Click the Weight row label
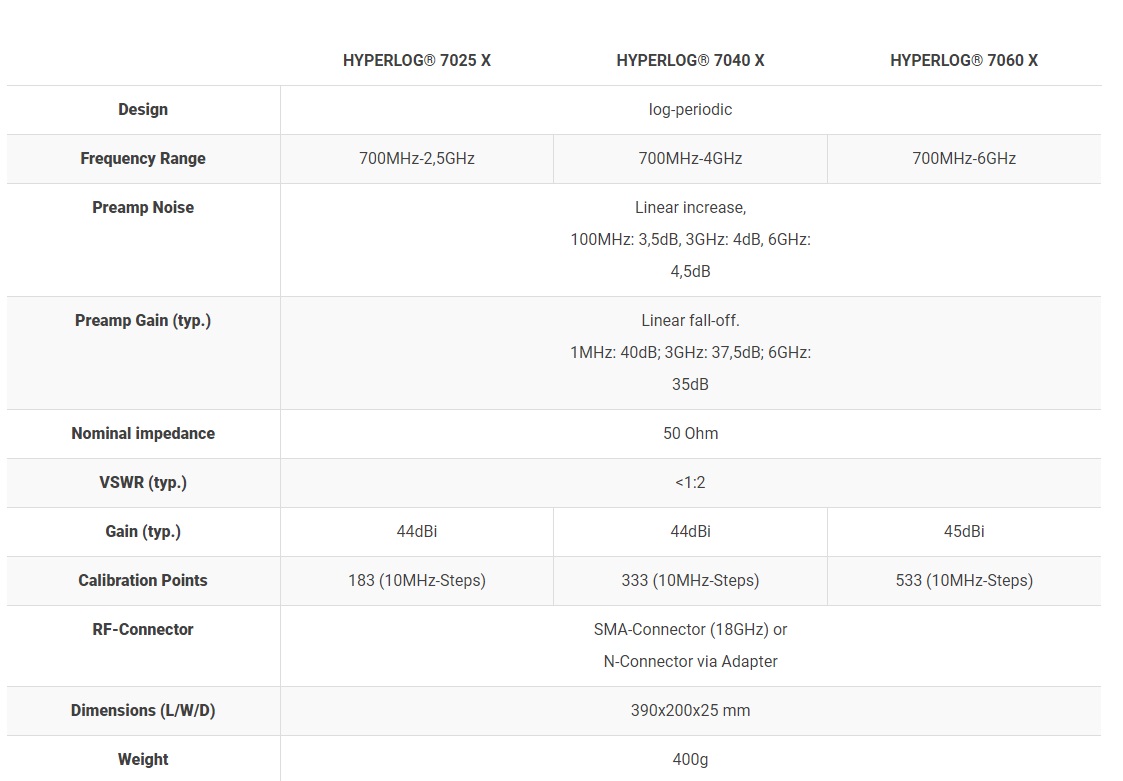This screenshot has width=1123, height=781. (143, 759)
